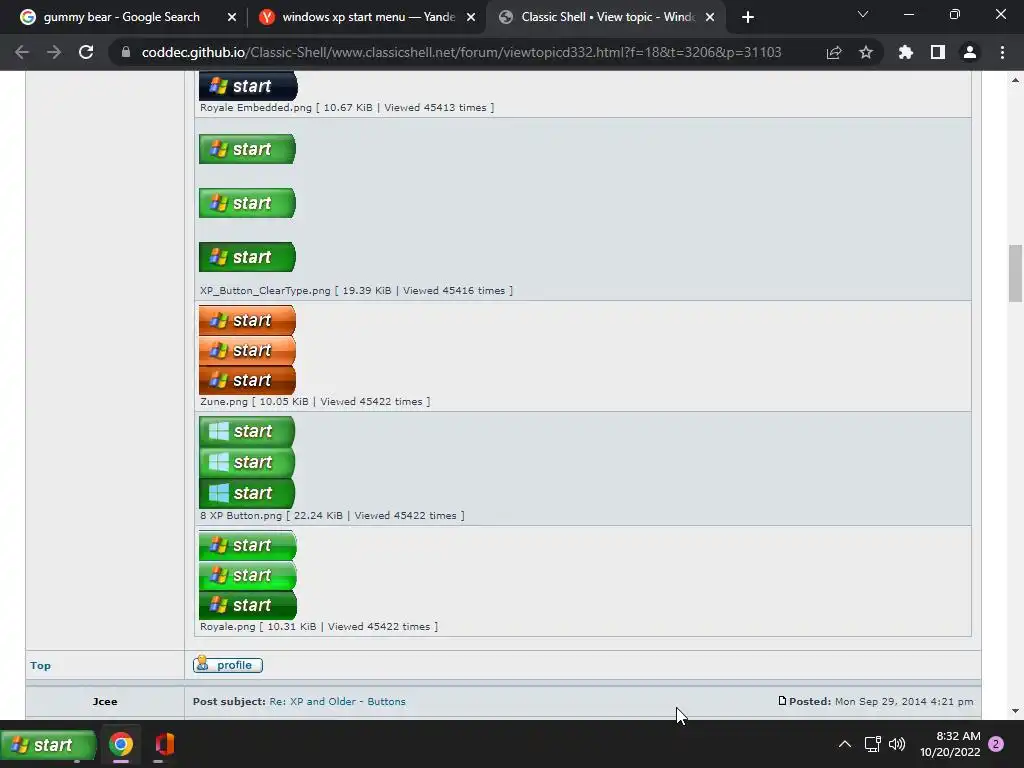
Task: Open the volume tray icon
Action: click(x=897, y=744)
